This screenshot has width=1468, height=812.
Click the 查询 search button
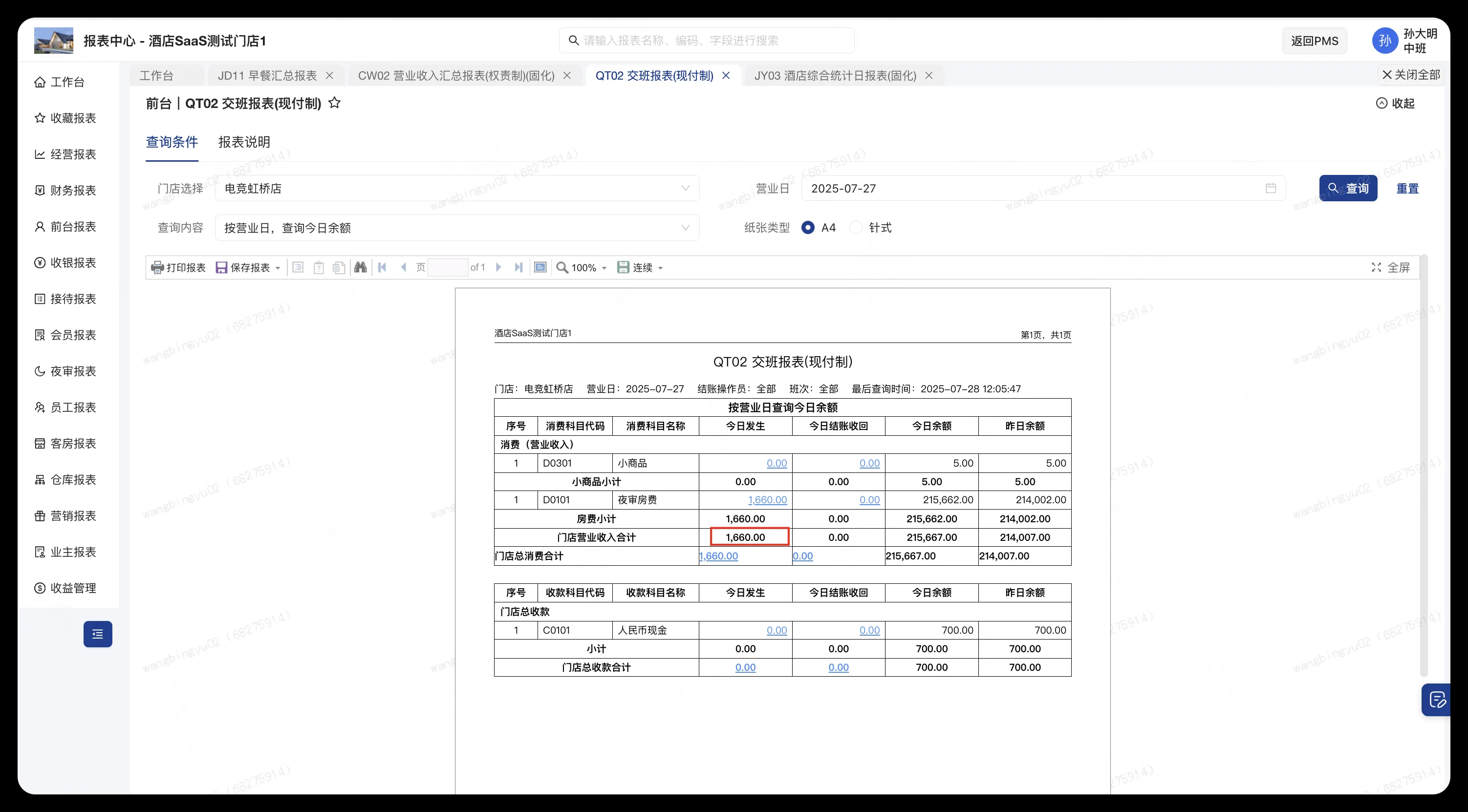click(1348, 188)
